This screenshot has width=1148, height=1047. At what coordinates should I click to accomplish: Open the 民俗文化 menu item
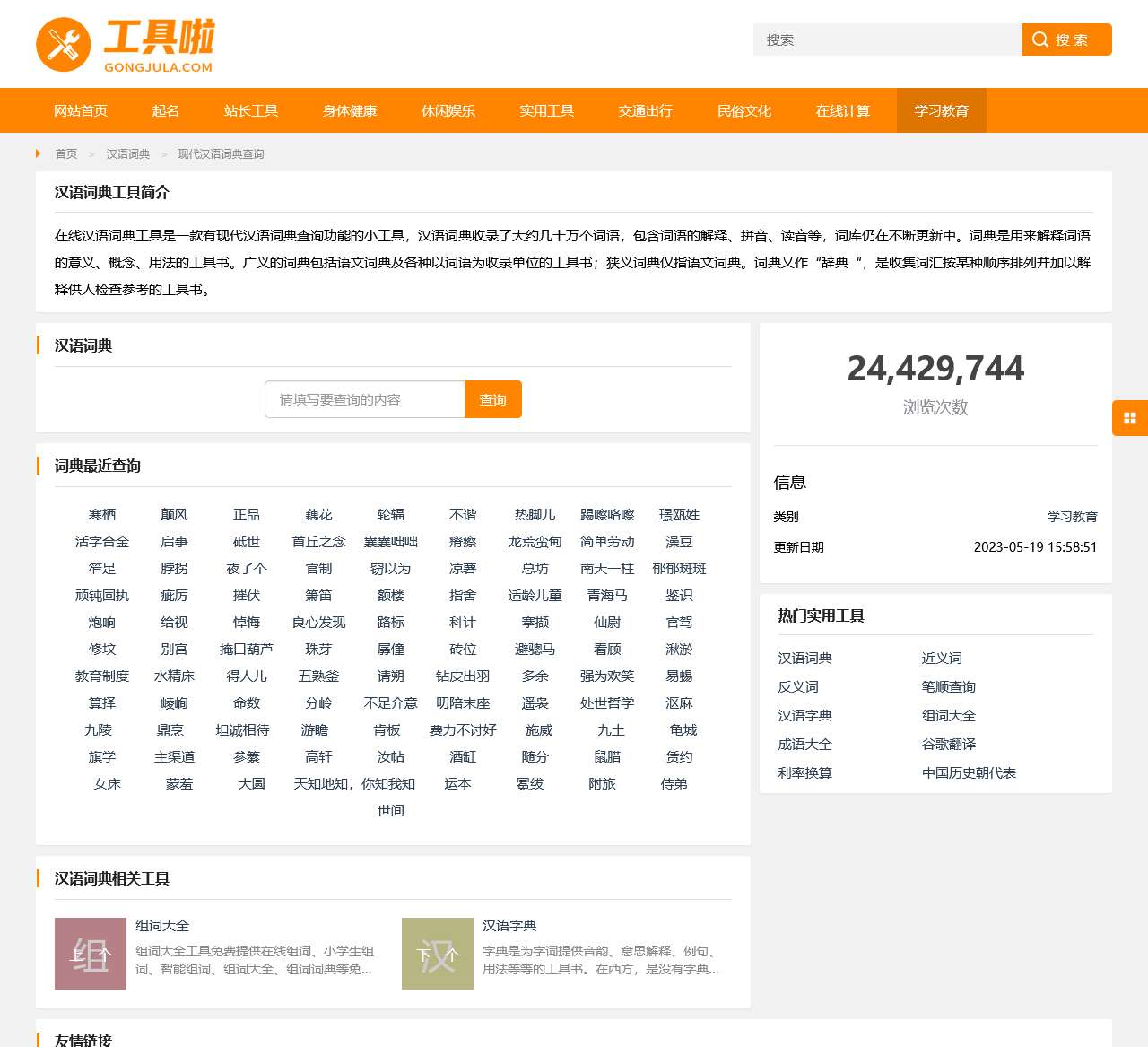click(x=744, y=110)
